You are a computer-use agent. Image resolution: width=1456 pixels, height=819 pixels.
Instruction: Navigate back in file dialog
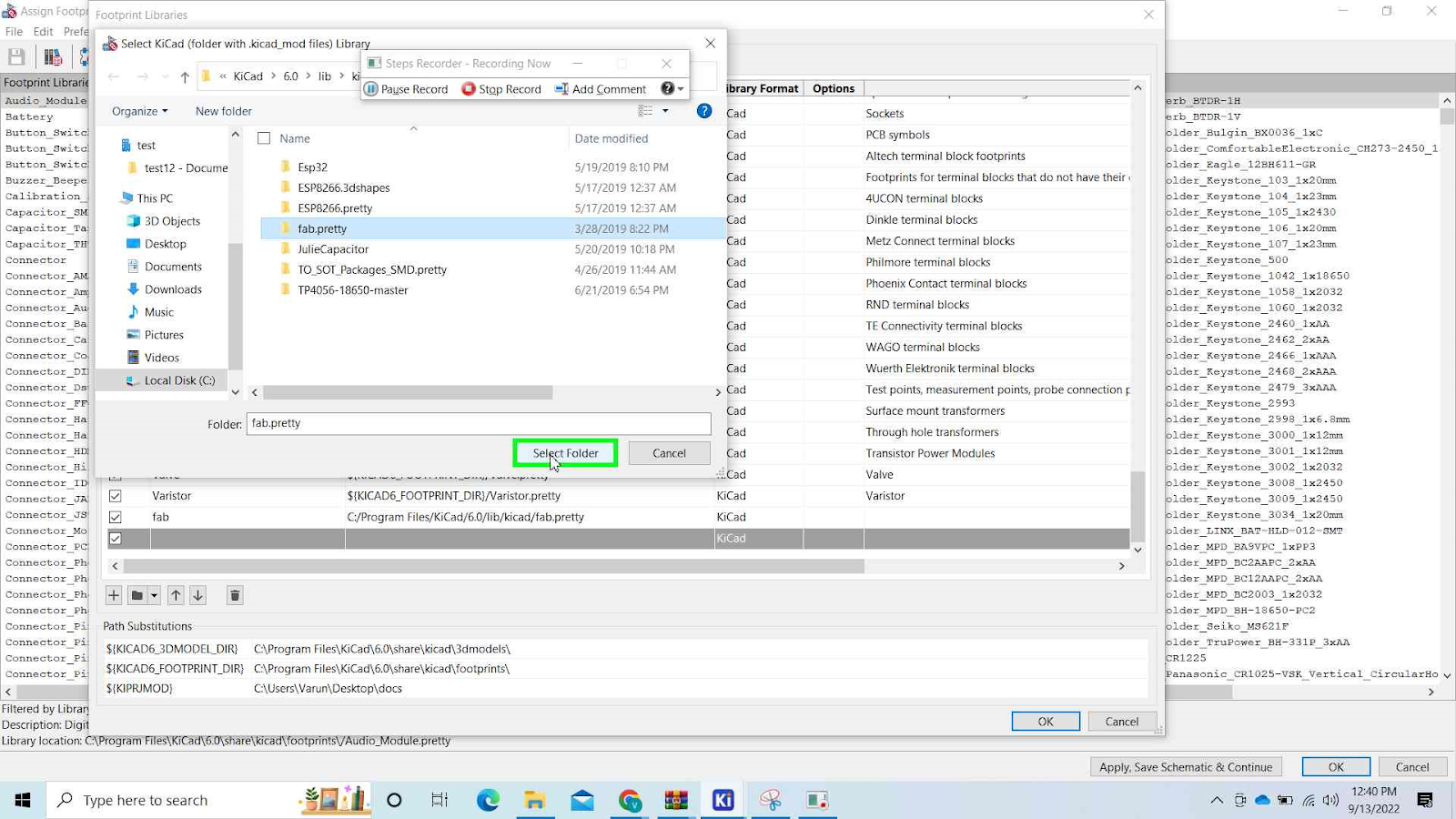point(114,76)
